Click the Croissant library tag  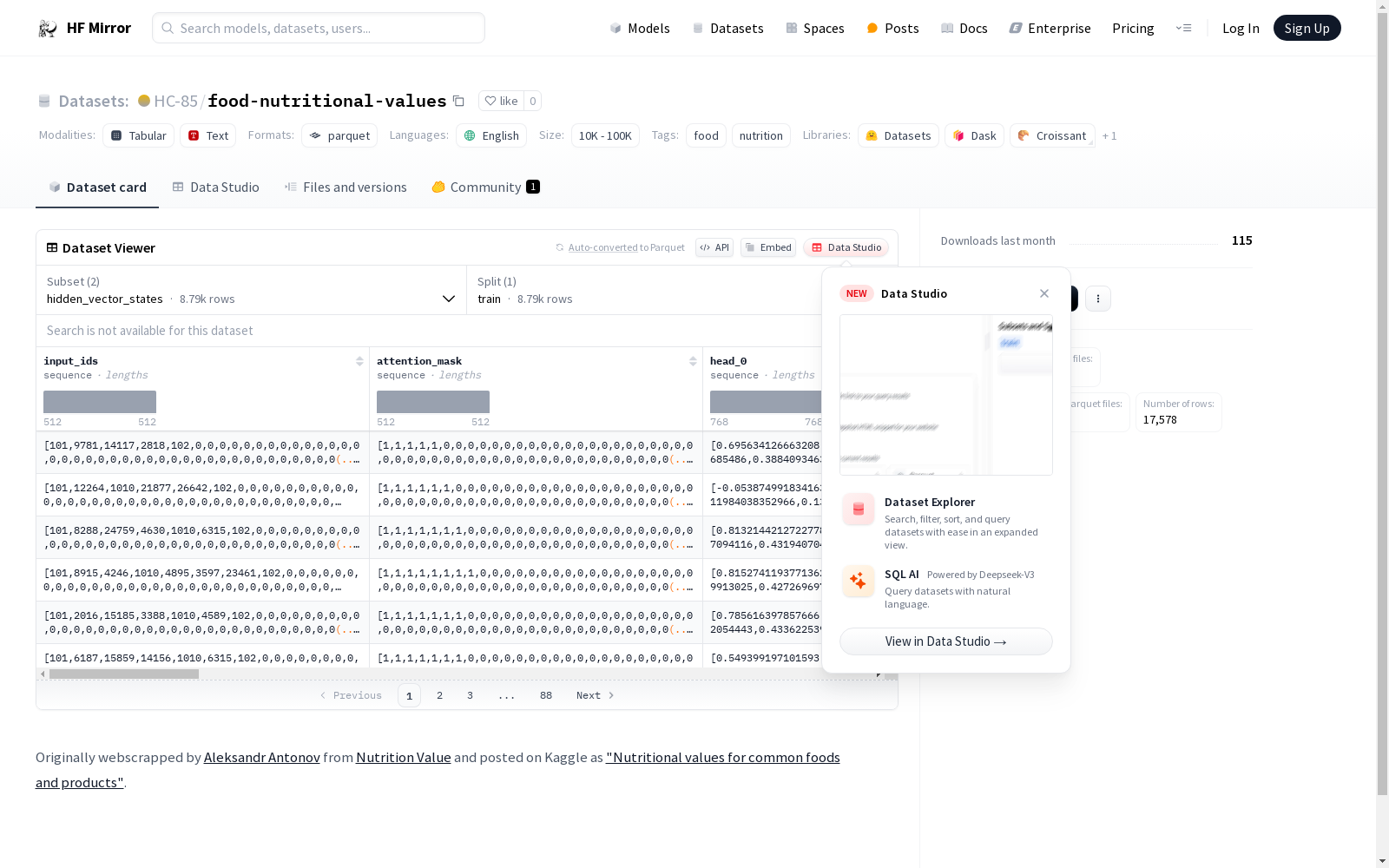pos(1052,135)
